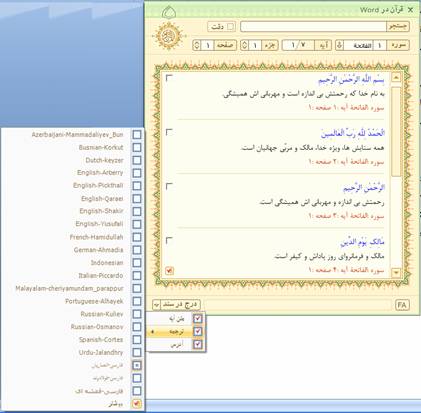Enable the English-Yusufali translation checkbox
The image size is (421, 413).
click(137, 224)
